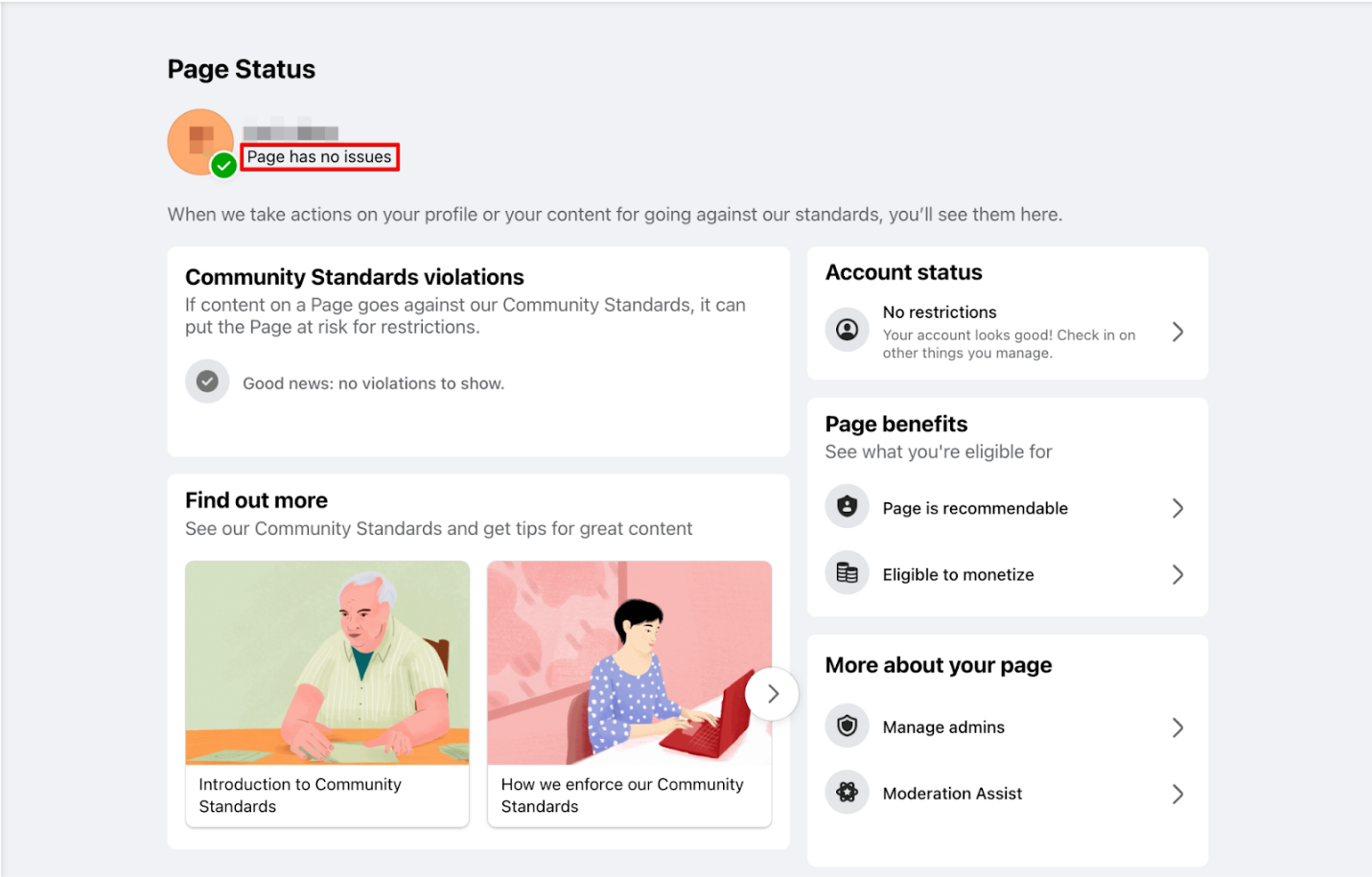
Task: Open Introduction to Community Standards card image
Action: (x=327, y=662)
